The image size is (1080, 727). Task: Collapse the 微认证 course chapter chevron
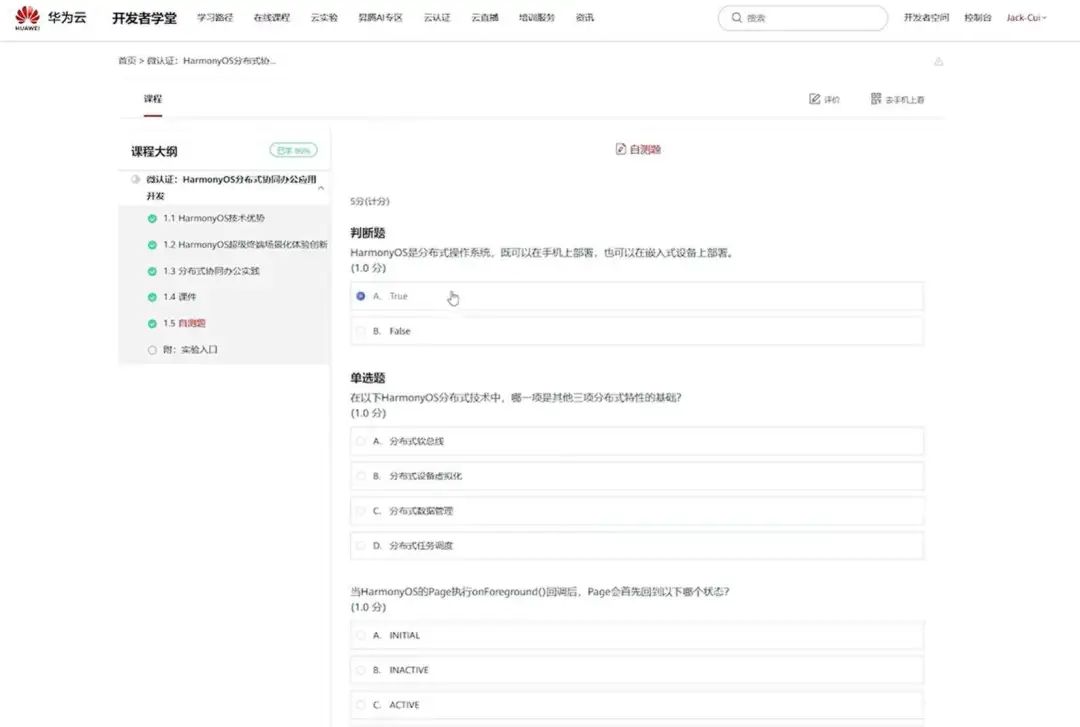pos(321,187)
